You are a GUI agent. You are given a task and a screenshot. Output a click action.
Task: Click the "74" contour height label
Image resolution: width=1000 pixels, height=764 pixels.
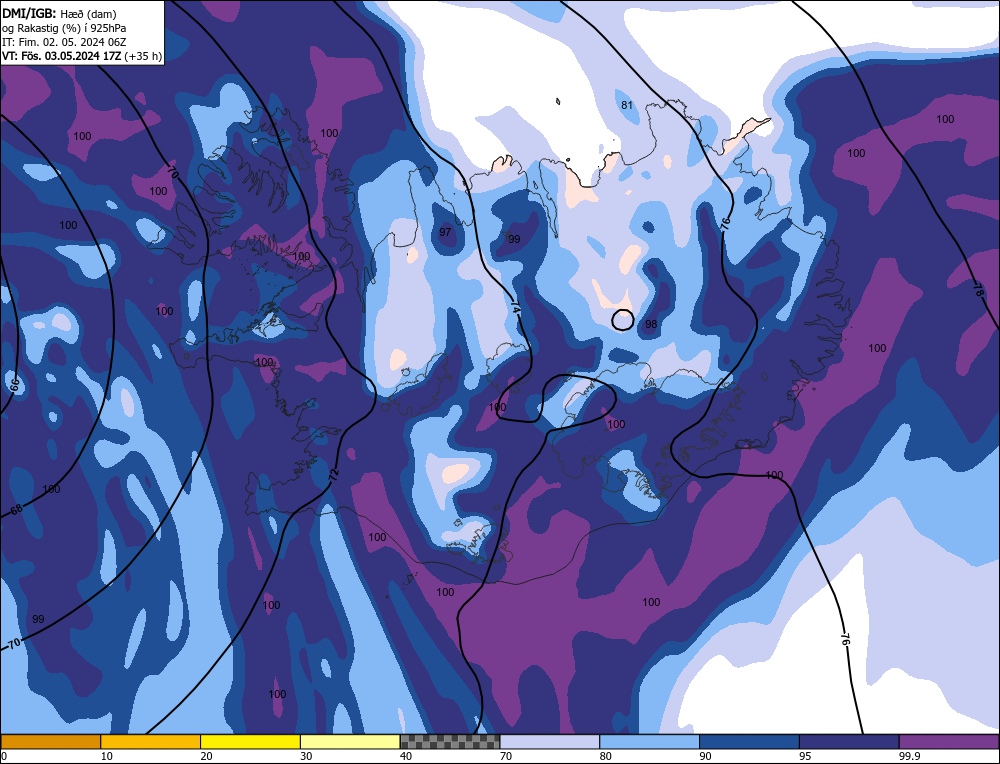click(515, 307)
